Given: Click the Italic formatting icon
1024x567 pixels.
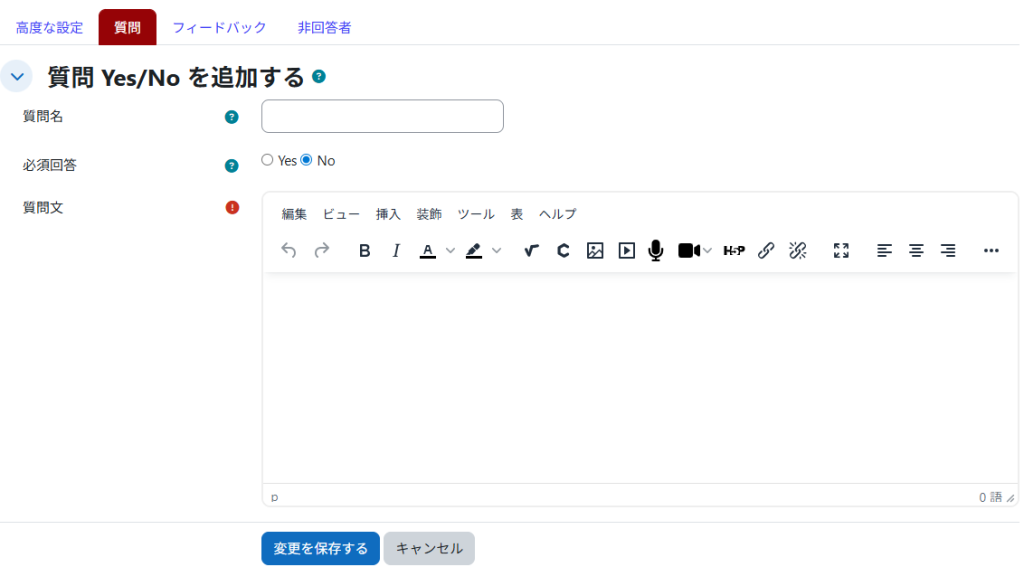Looking at the screenshot, I should [x=396, y=251].
